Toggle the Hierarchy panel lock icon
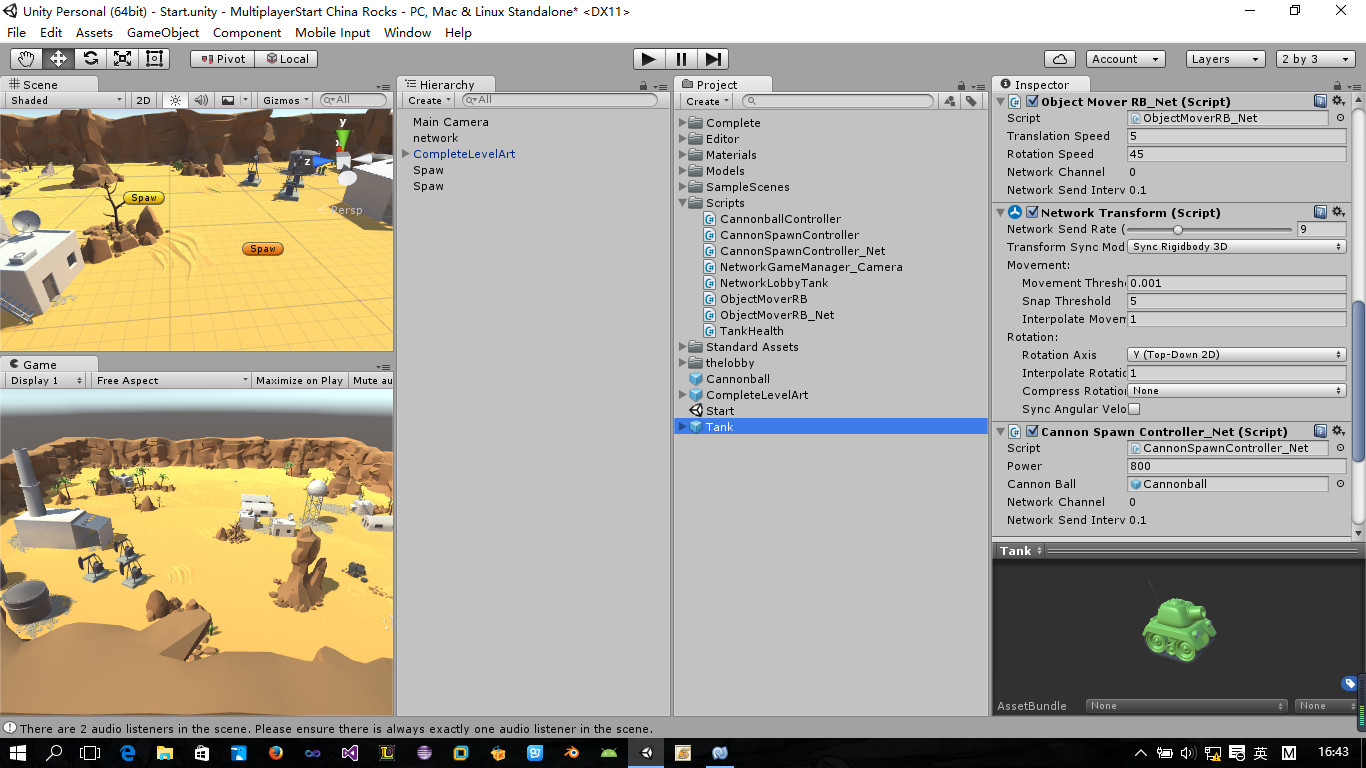Image resolution: width=1366 pixels, height=768 pixels. coord(645,85)
